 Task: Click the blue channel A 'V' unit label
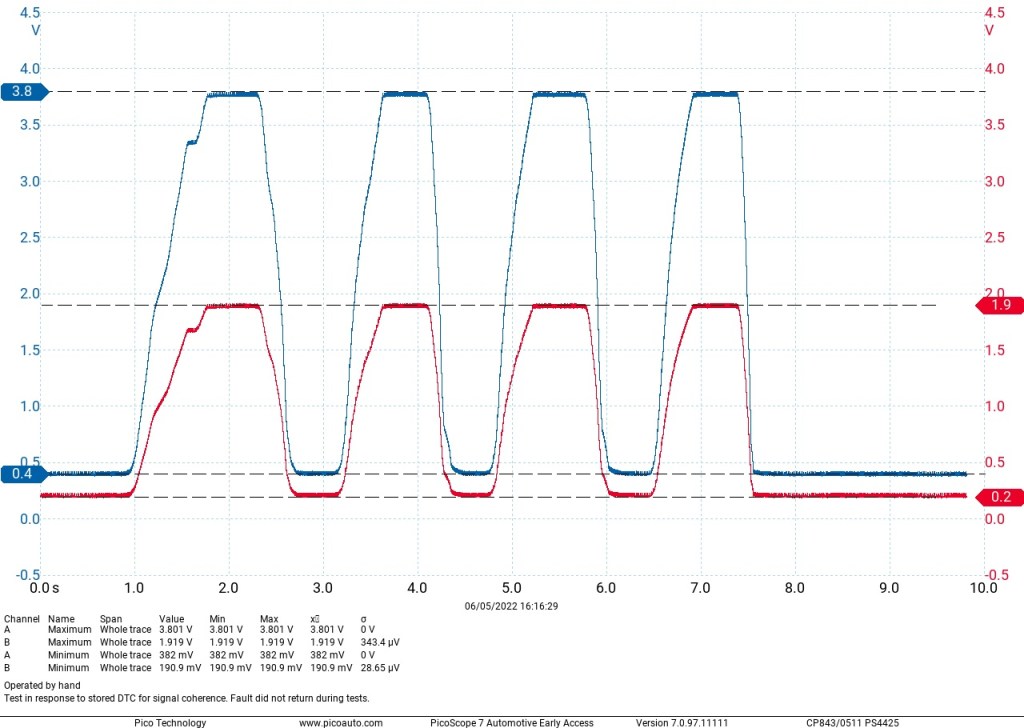coord(36,30)
